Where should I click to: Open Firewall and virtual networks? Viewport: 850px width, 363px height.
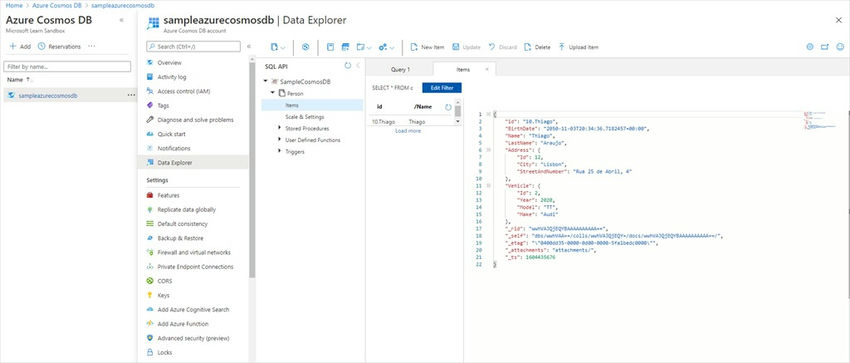[194, 252]
